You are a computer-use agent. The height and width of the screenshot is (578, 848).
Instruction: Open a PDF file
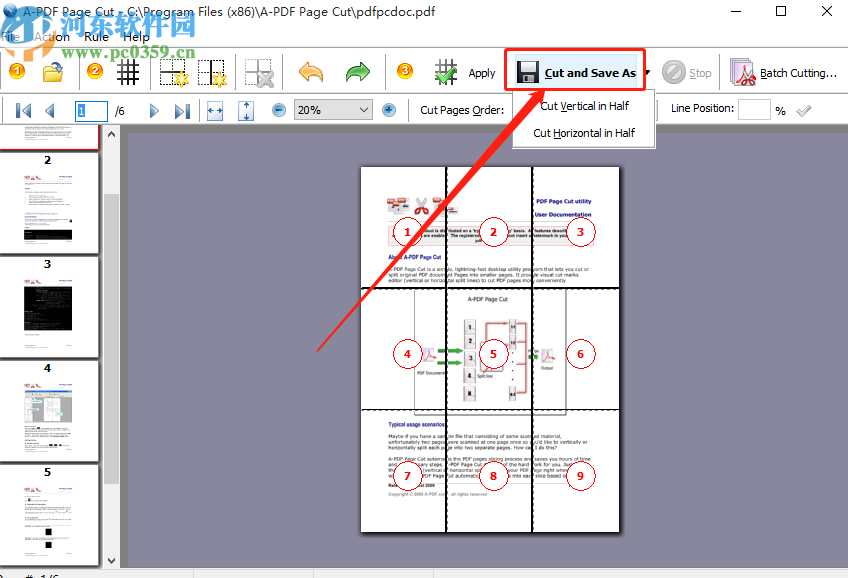(x=52, y=72)
